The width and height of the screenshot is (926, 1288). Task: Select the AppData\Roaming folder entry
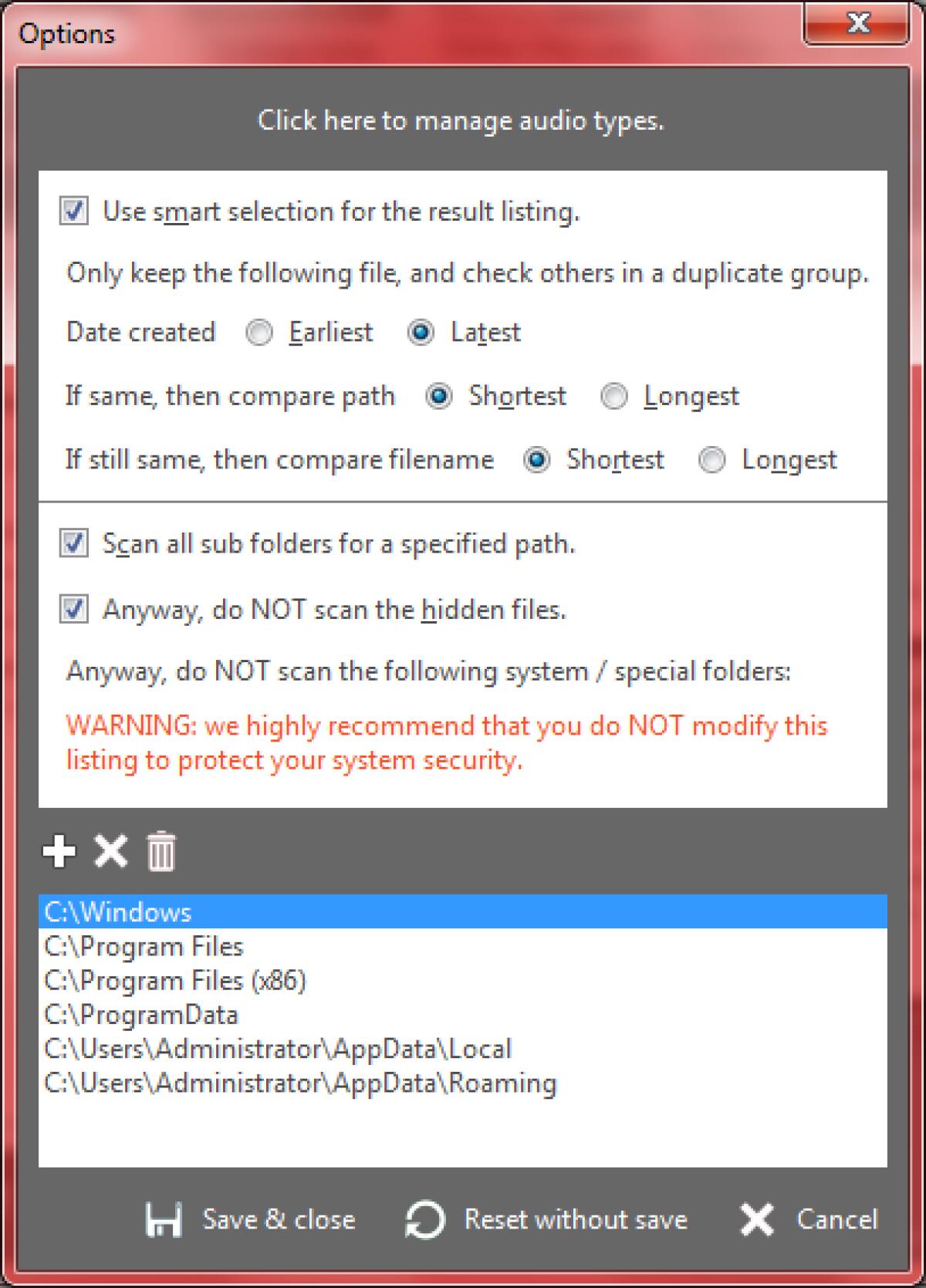tap(300, 1083)
